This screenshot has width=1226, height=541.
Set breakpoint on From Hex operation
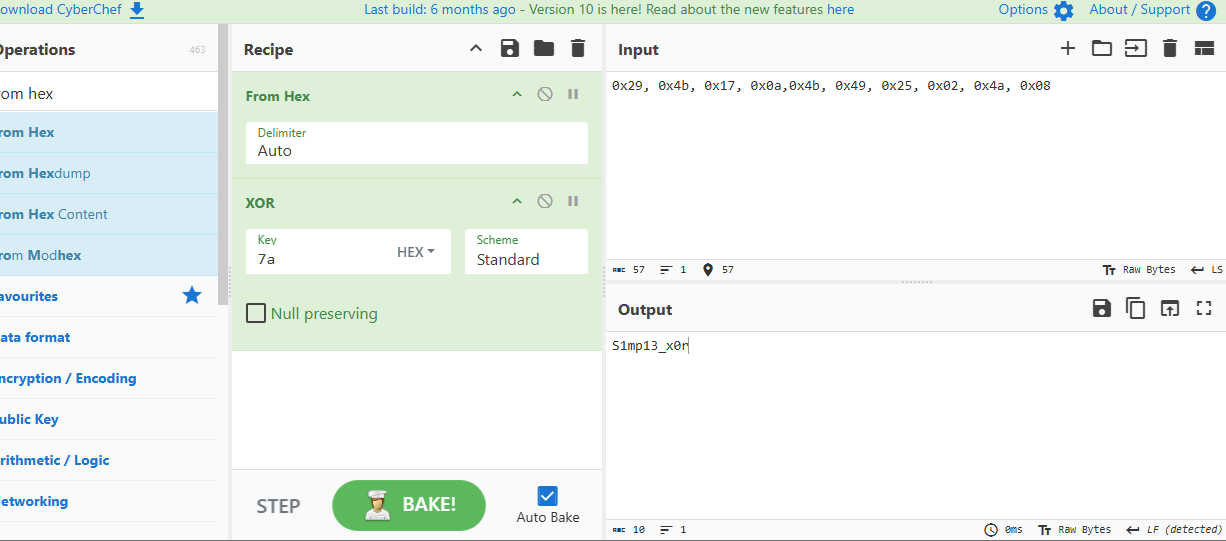pyautogui.click(x=573, y=95)
